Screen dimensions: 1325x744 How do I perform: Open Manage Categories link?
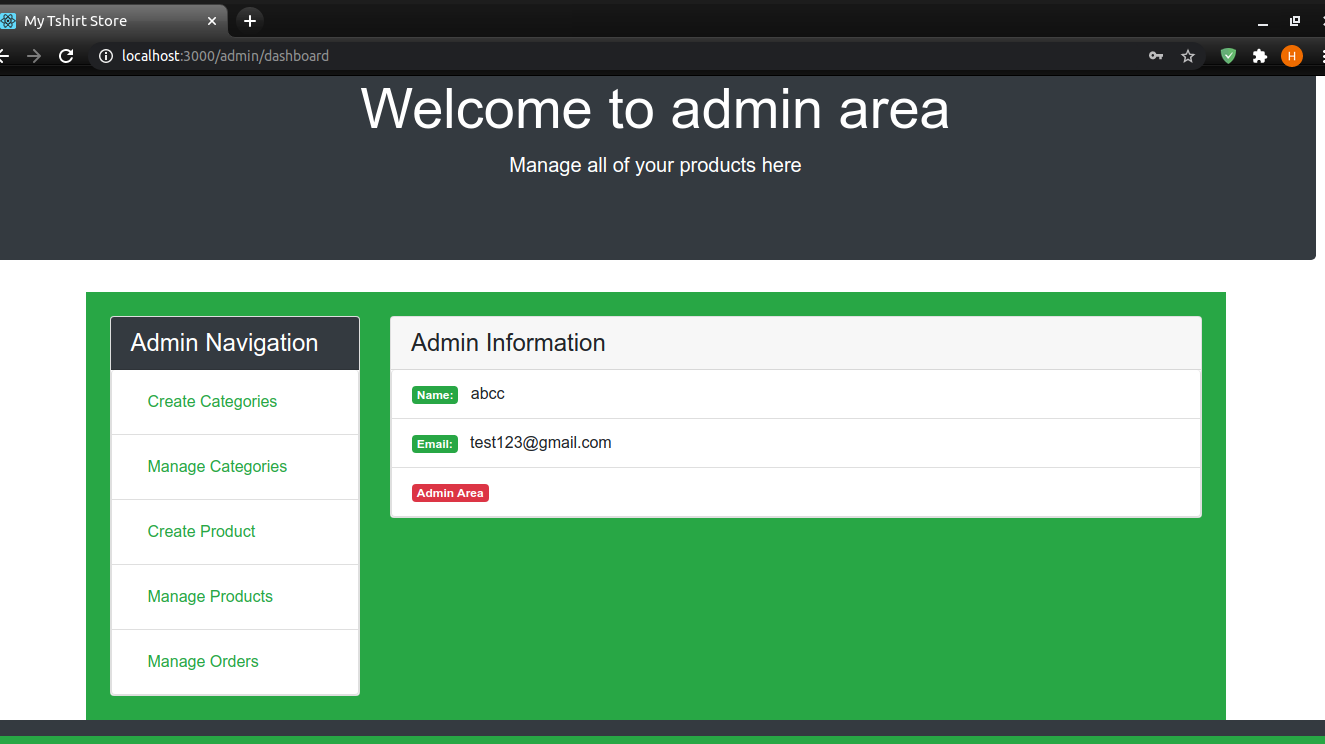pos(217,466)
